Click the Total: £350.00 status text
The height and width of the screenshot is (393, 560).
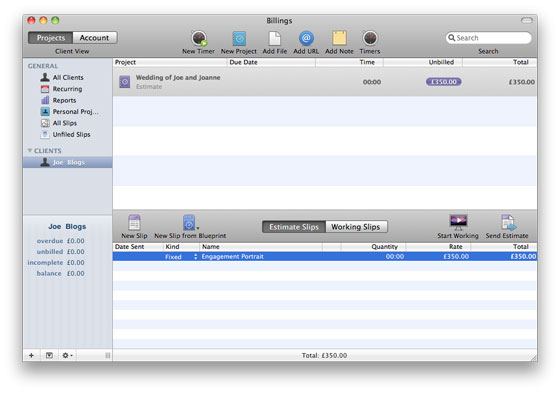(324, 355)
